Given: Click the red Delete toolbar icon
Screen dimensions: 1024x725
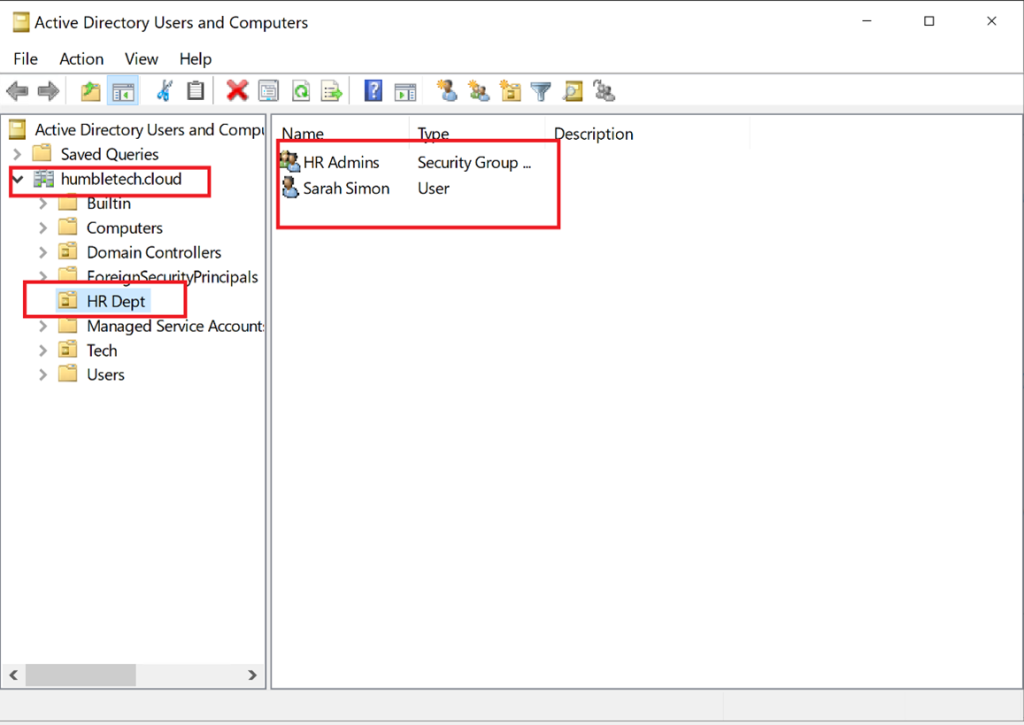Looking at the screenshot, I should [x=237, y=91].
